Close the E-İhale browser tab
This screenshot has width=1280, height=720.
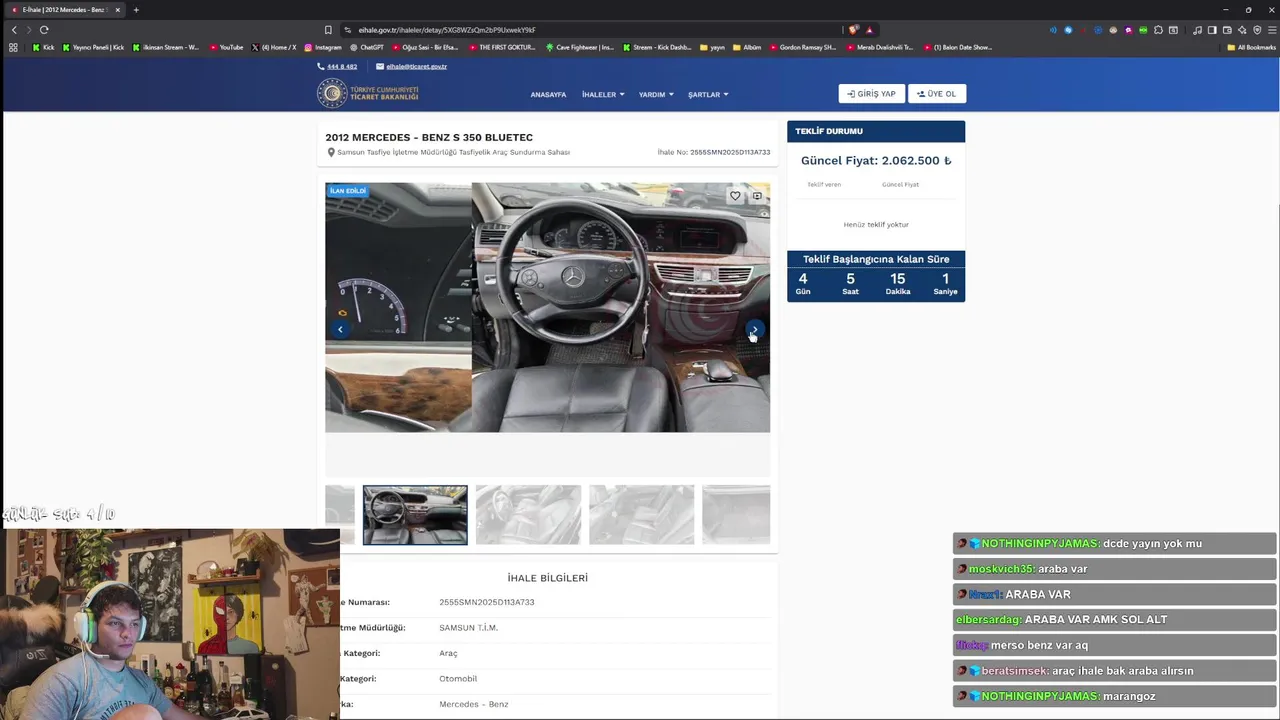(118, 10)
